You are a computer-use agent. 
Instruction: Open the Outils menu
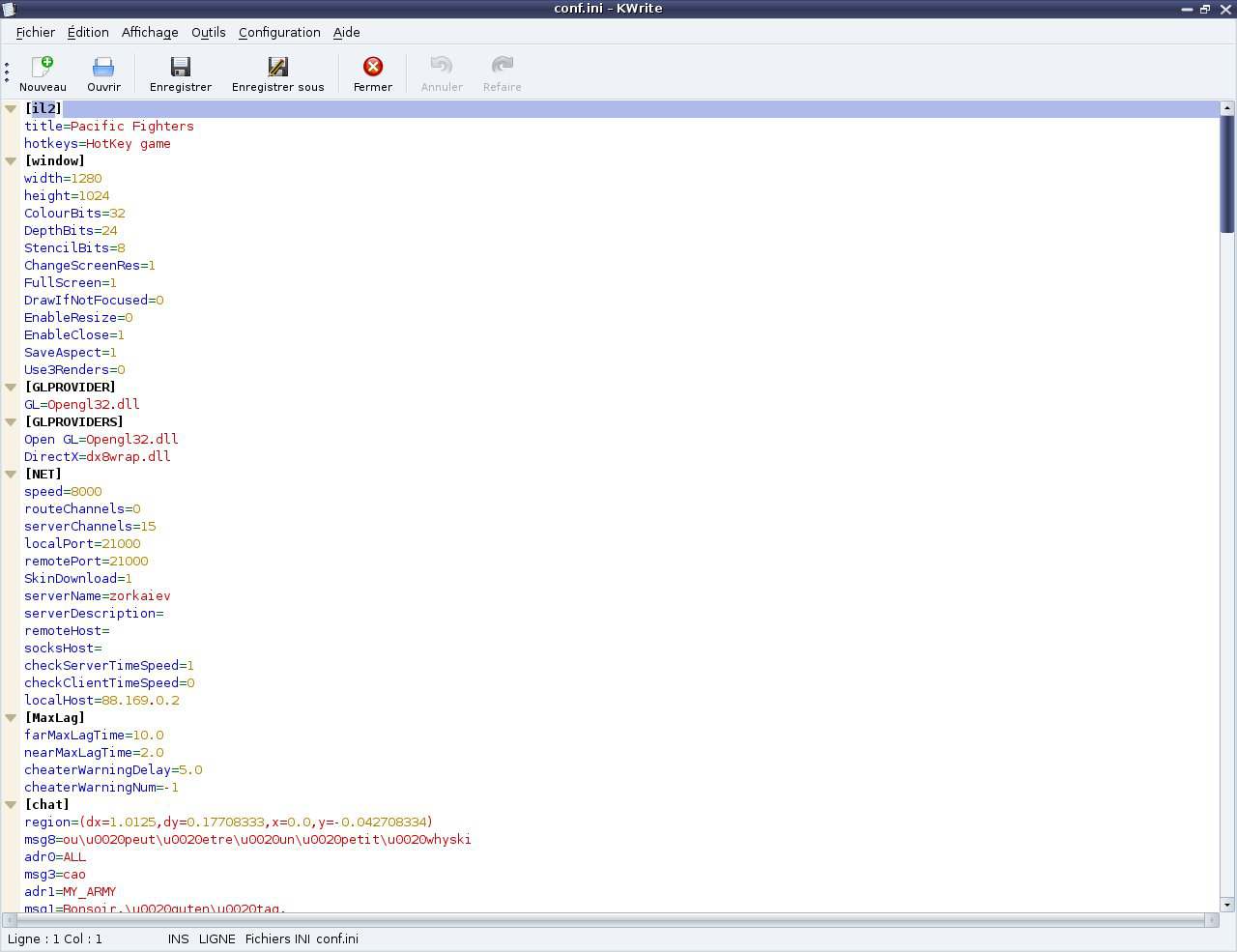[209, 32]
